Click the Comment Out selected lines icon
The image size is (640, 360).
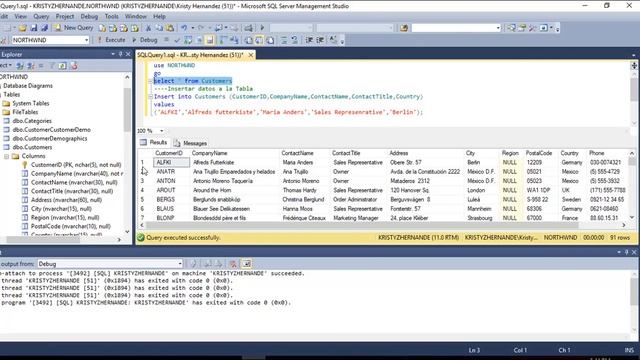tap(284, 40)
